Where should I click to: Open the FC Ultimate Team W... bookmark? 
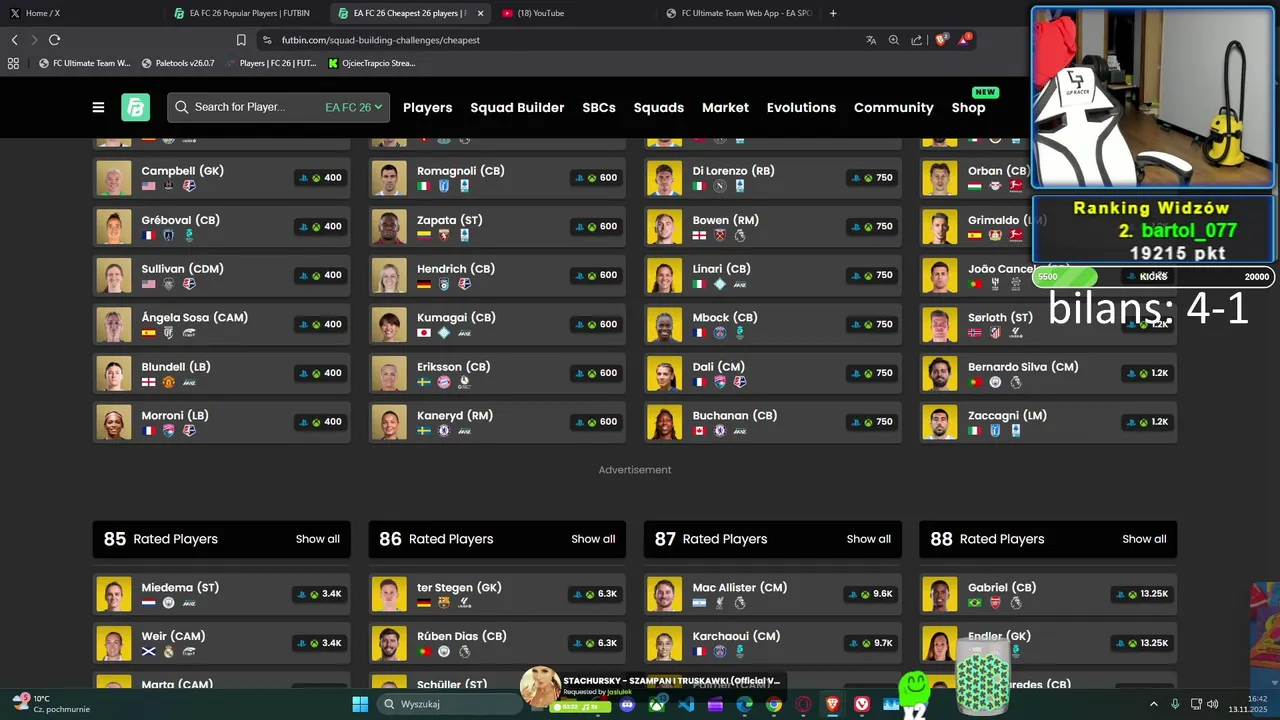84,63
